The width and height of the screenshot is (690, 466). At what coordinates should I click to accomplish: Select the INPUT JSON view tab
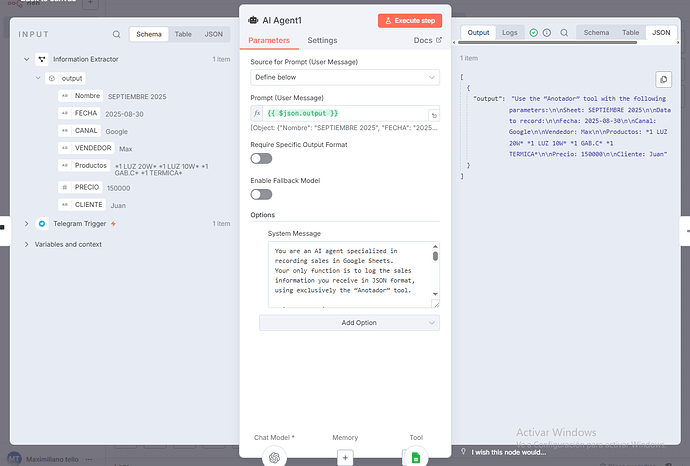pos(213,34)
